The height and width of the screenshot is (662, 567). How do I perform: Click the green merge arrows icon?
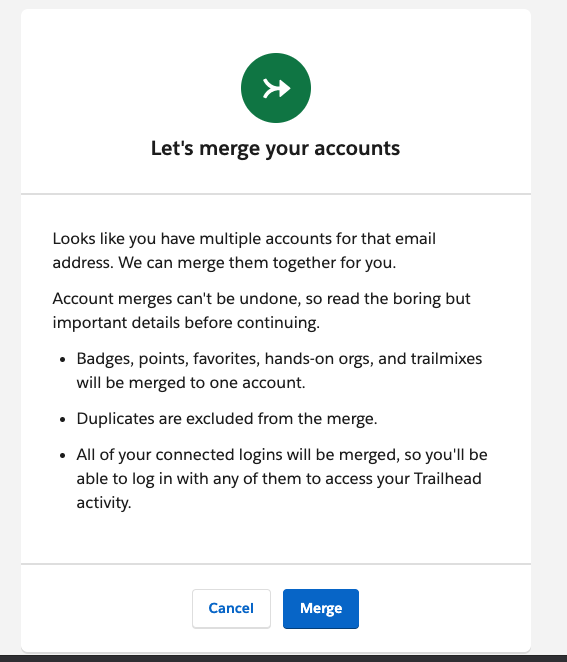click(x=276, y=88)
